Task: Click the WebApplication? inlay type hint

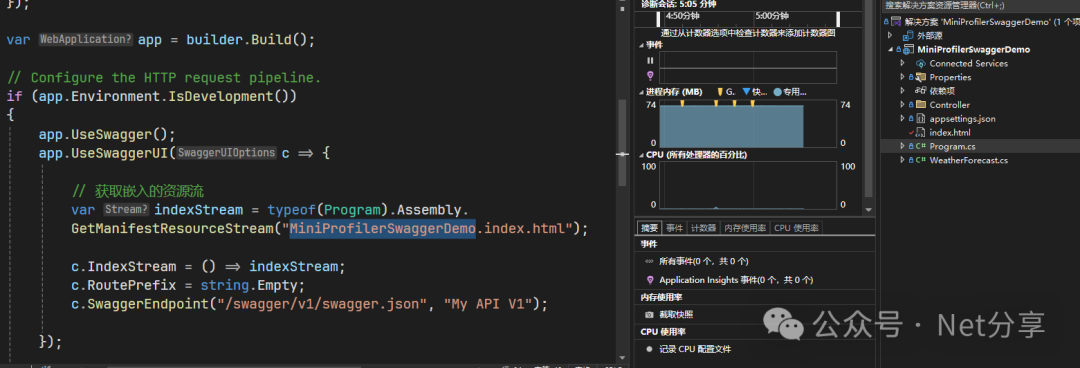Action: pyautogui.click(x=85, y=39)
